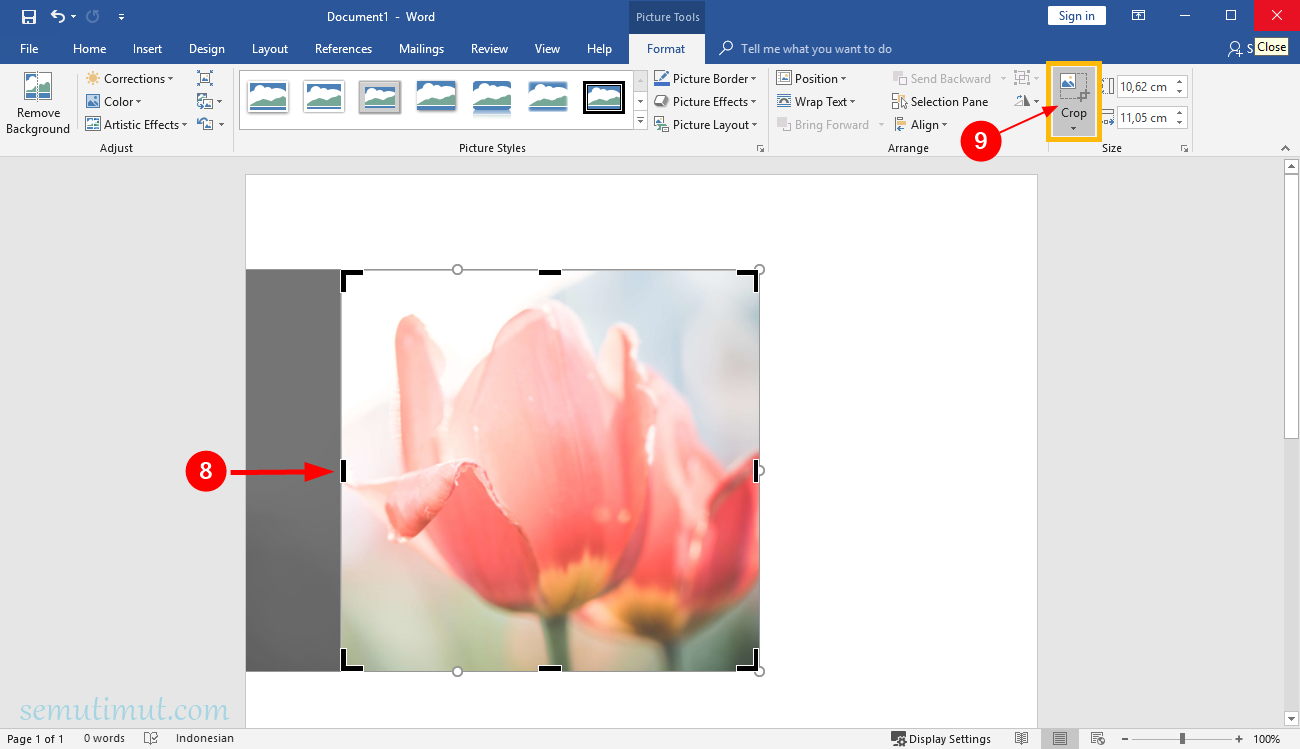Apply the gray metal frame picture style
Viewport: 1300px width, 749px height.
click(380, 97)
